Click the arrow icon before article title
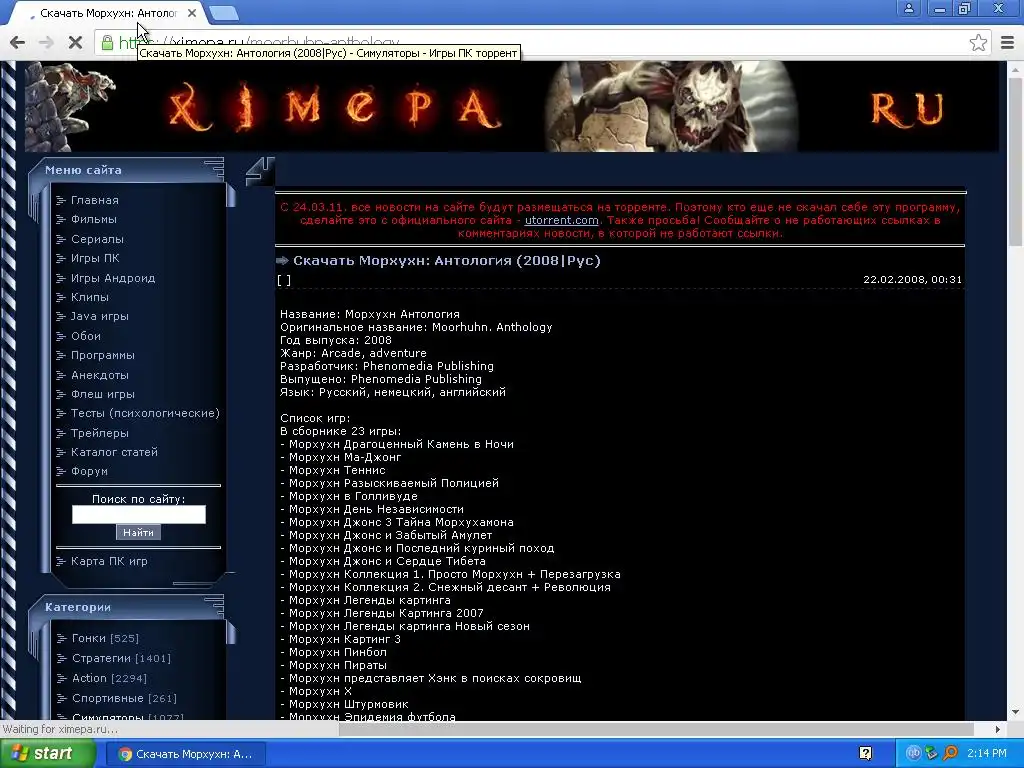The image size is (1024, 768). pyautogui.click(x=283, y=261)
